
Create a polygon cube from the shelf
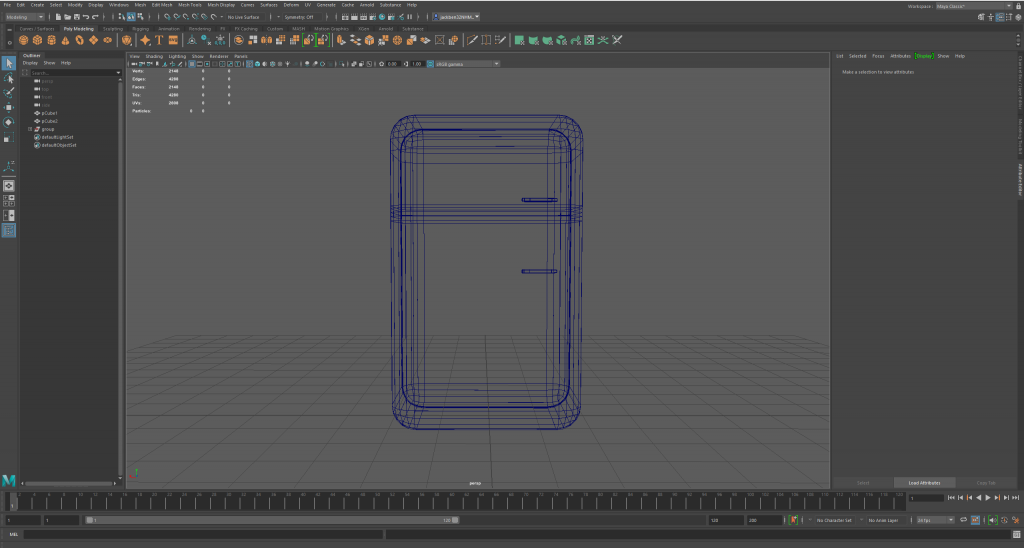point(37,41)
